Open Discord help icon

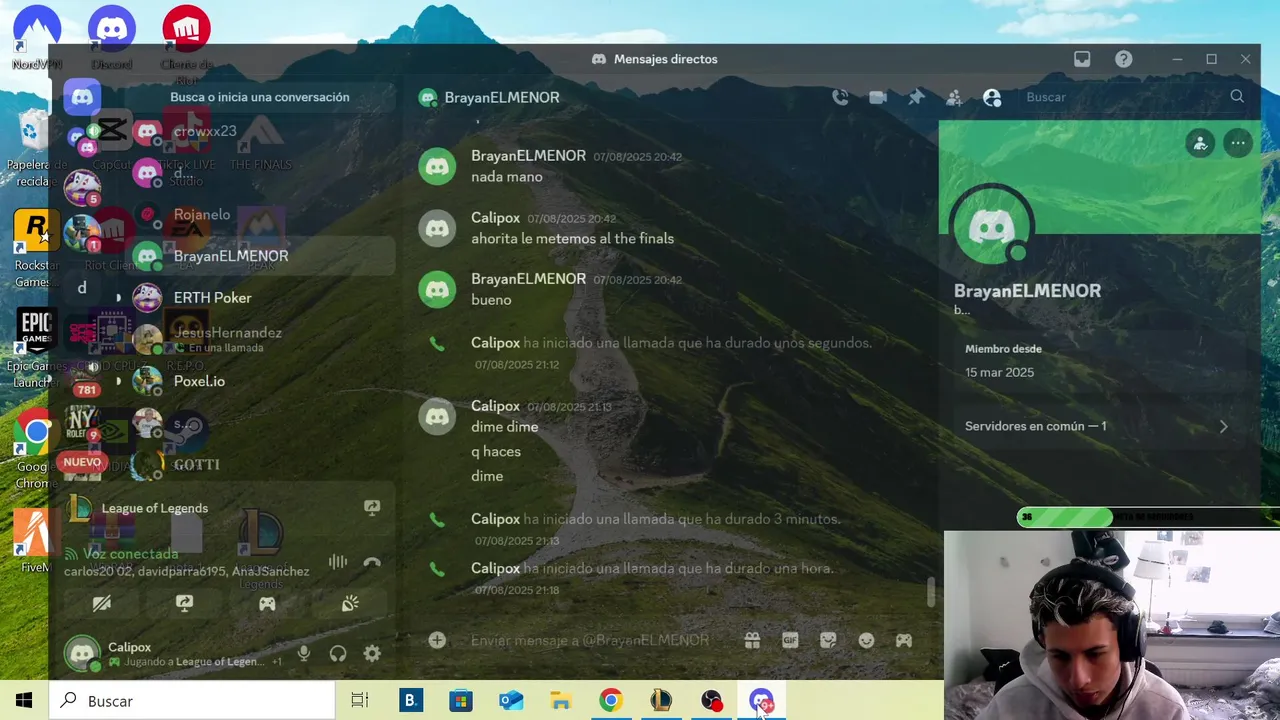click(1124, 59)
